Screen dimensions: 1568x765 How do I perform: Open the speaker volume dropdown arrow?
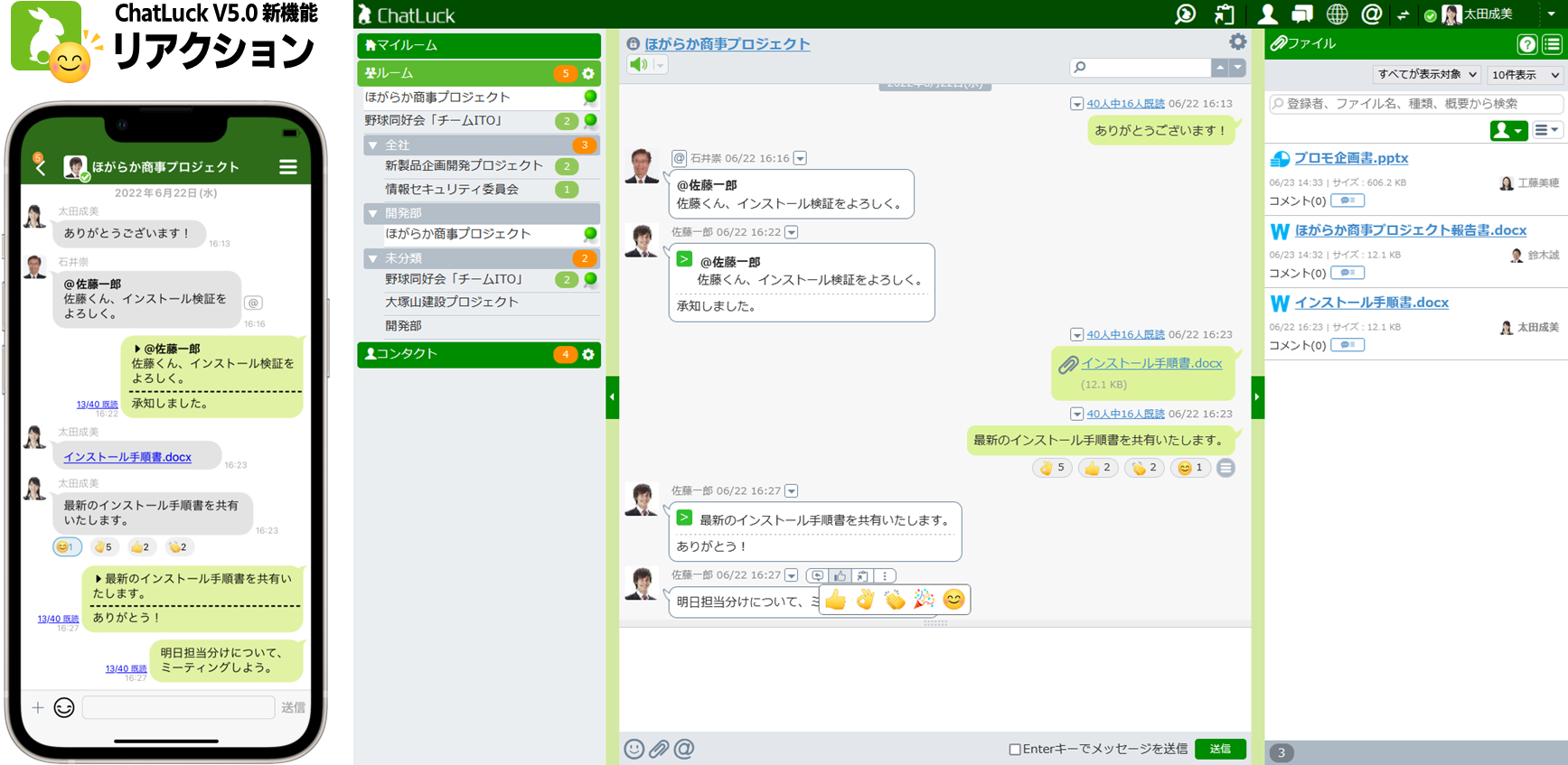(660, 64)
